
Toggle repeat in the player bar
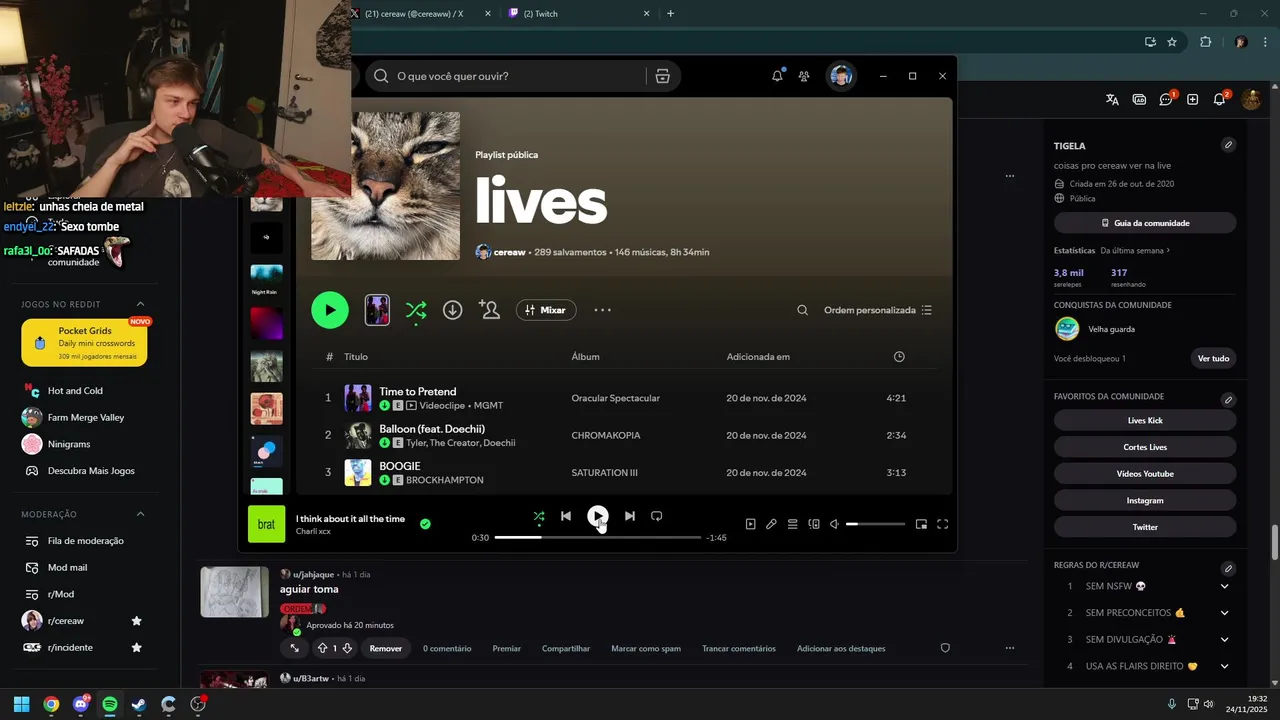point(657,516)
